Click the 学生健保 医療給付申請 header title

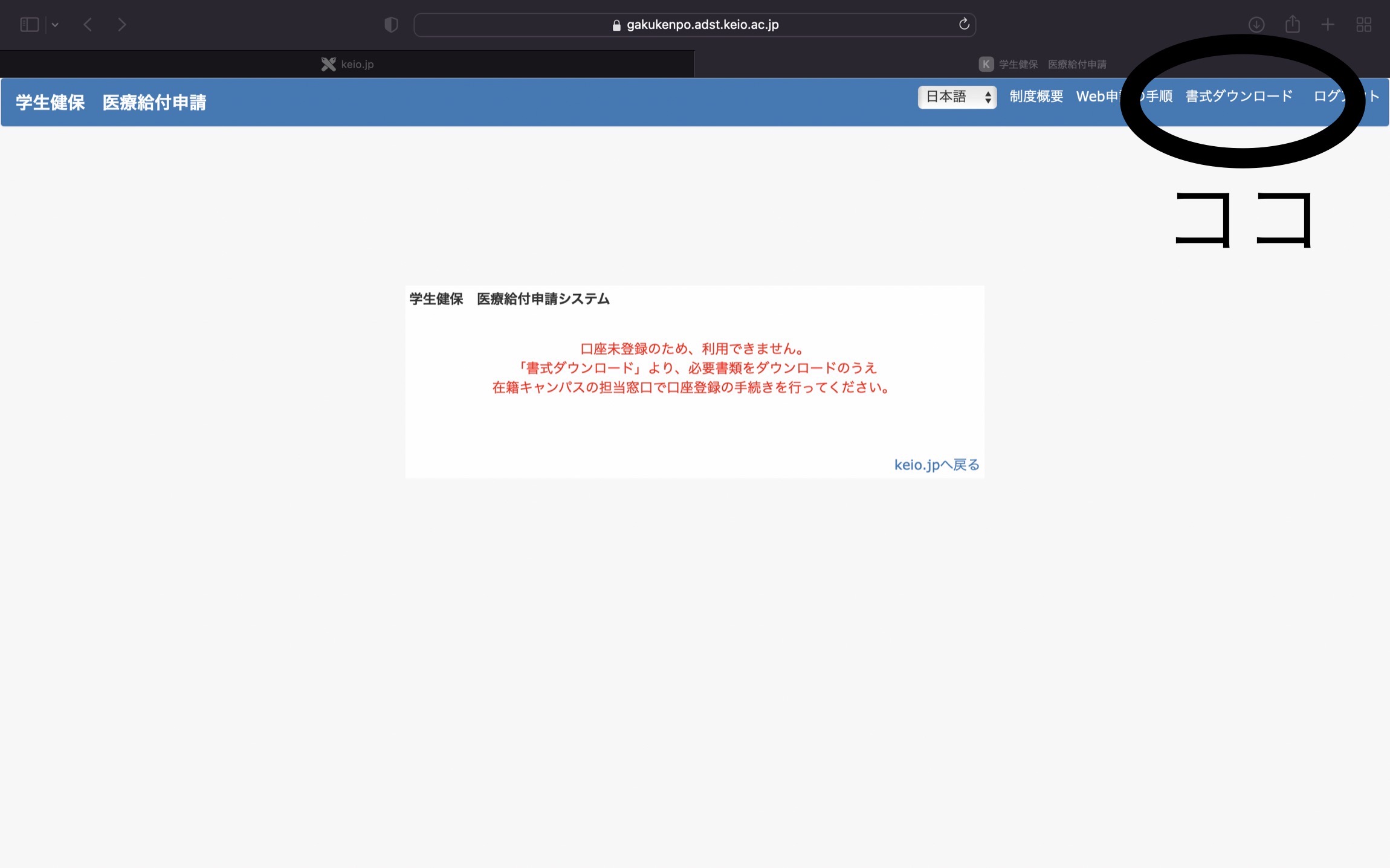pyautogui.click(x=111, y=102)
